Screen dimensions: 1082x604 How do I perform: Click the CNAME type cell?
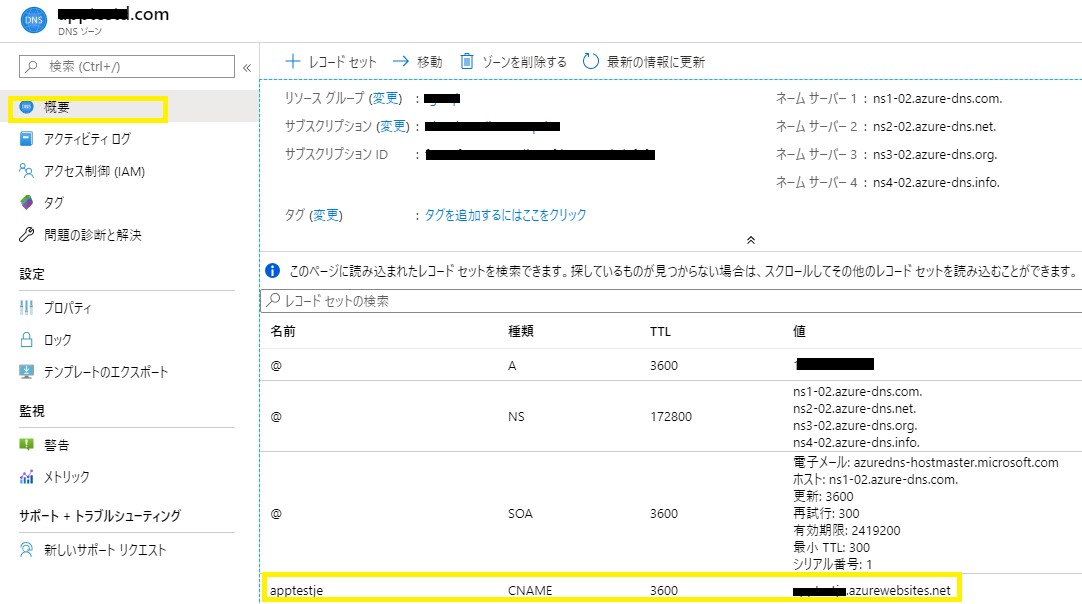pos(530,591)
